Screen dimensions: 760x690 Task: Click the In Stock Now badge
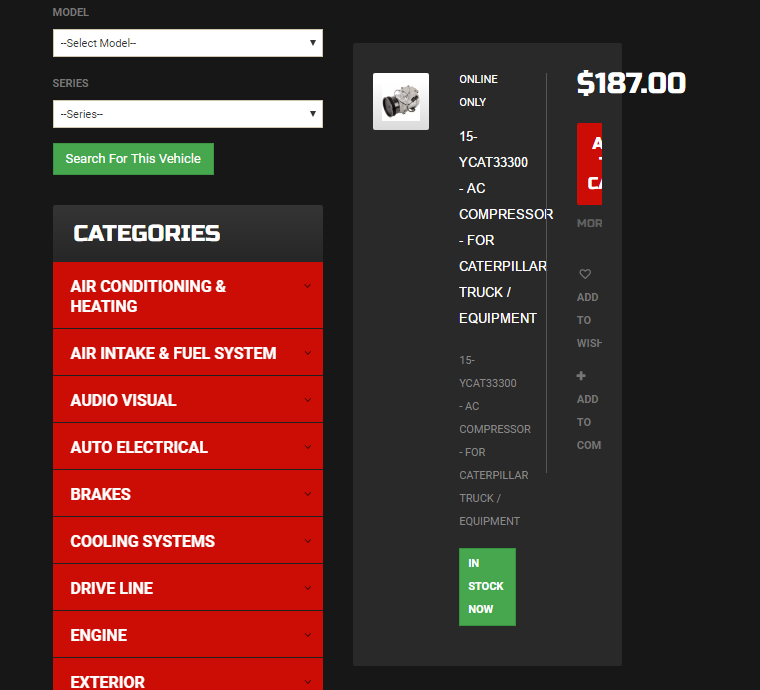[x=487, y=587]
